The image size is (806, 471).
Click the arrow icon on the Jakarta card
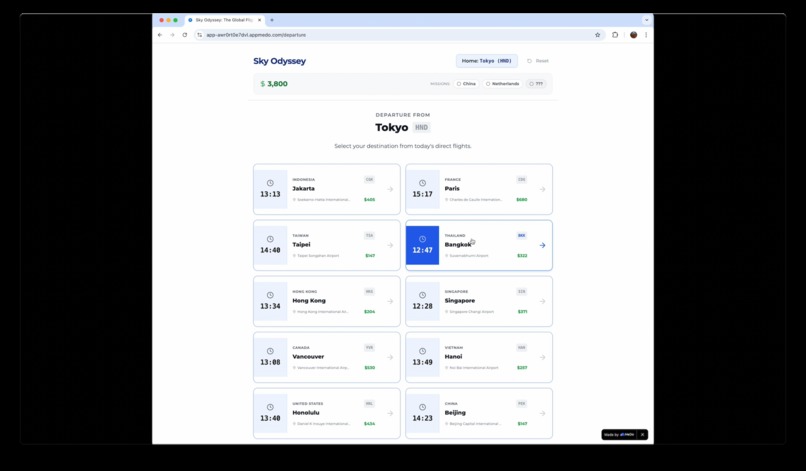pyautogui.click(x=390, y=189)
